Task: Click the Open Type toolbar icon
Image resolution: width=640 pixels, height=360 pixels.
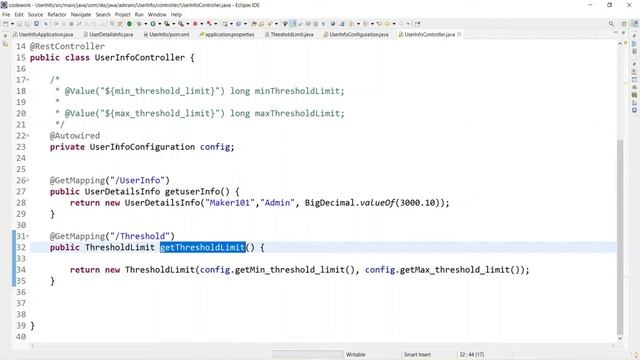Action: coord(254,24)
